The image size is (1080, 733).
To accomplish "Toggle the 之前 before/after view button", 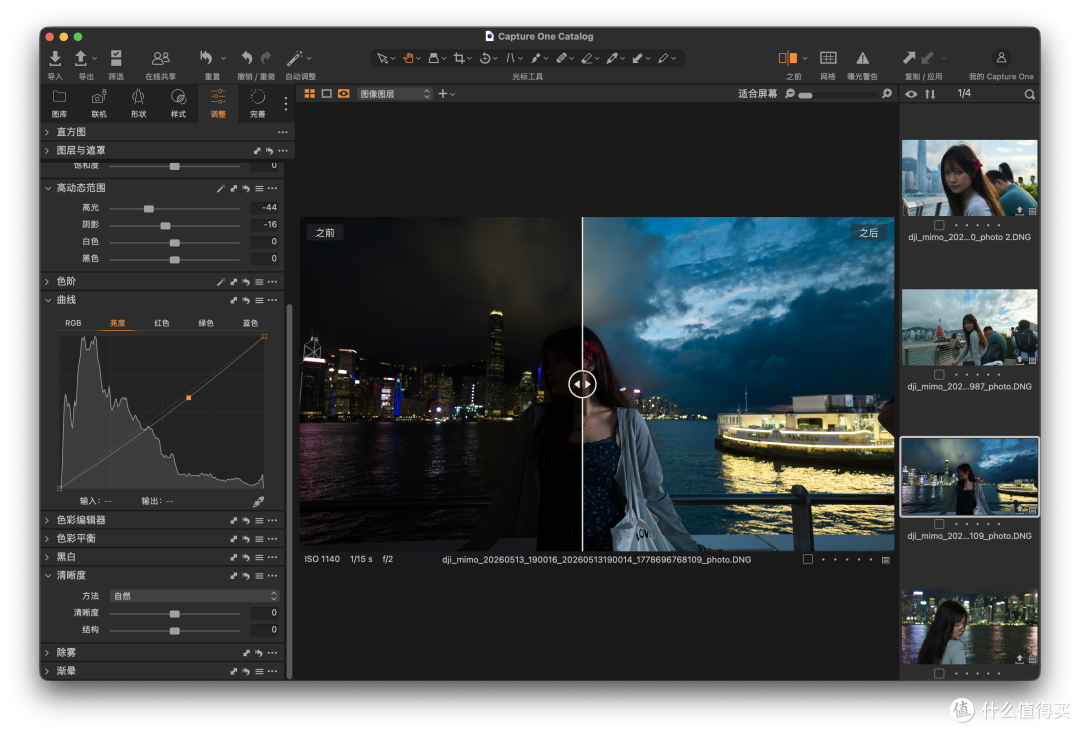I will 787,58.
